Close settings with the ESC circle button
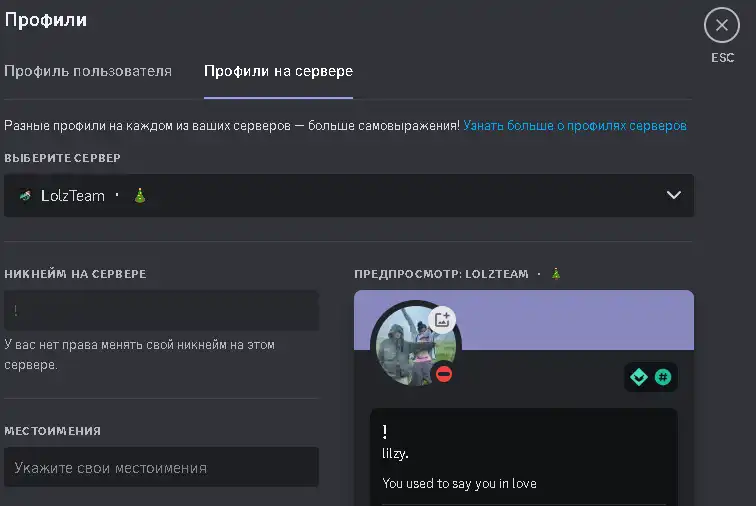The width and height of the screenshot is (756, 506). click(721, 25)
